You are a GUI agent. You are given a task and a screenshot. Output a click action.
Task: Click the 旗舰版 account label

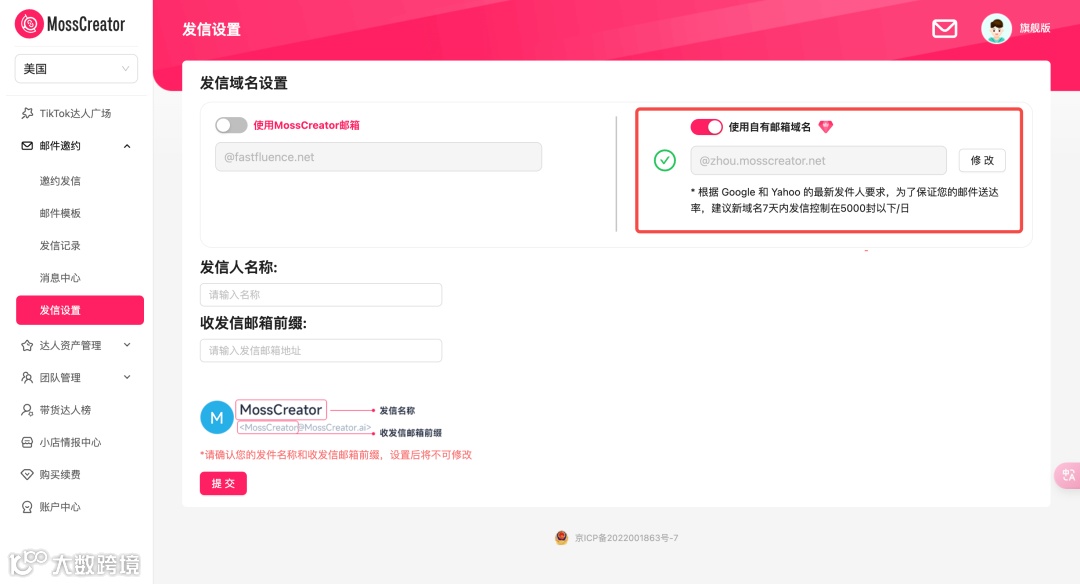click(x=1035, y=28)
